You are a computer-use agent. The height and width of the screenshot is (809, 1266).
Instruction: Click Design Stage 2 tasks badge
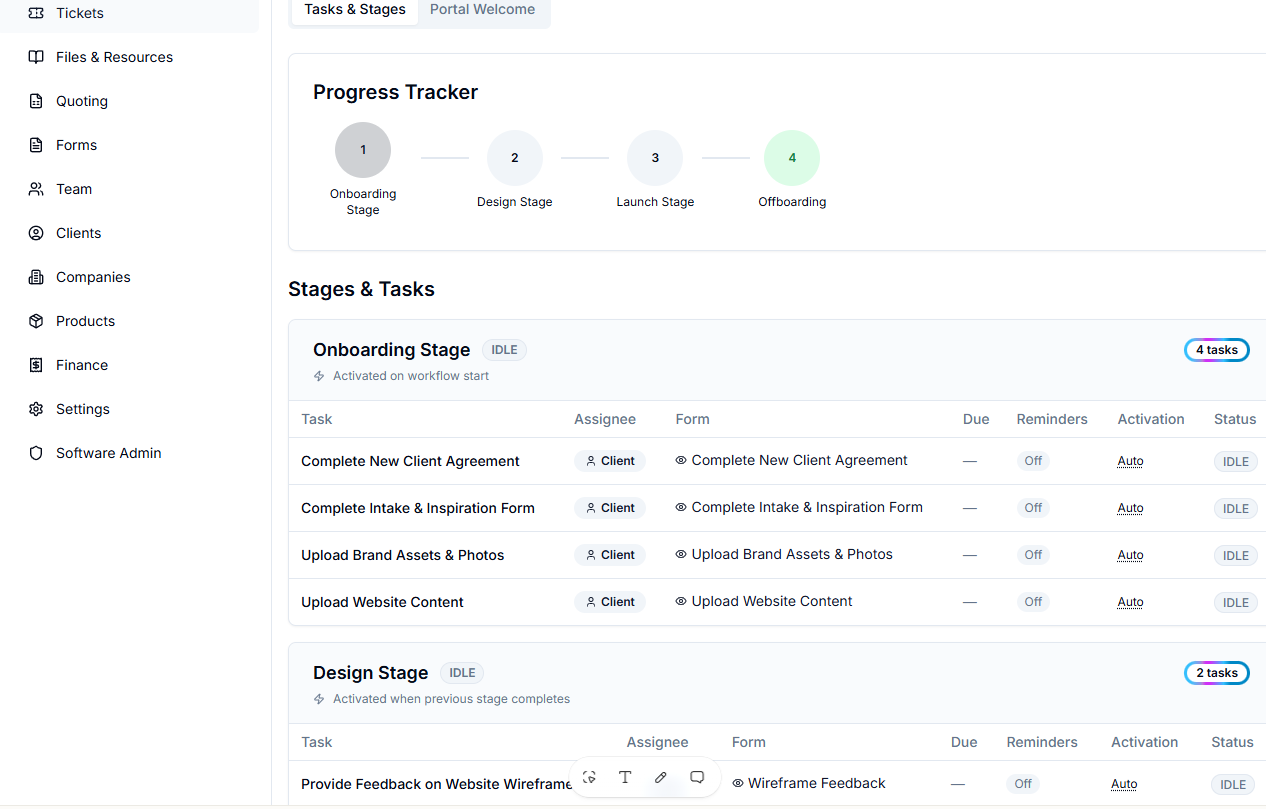1217,673
